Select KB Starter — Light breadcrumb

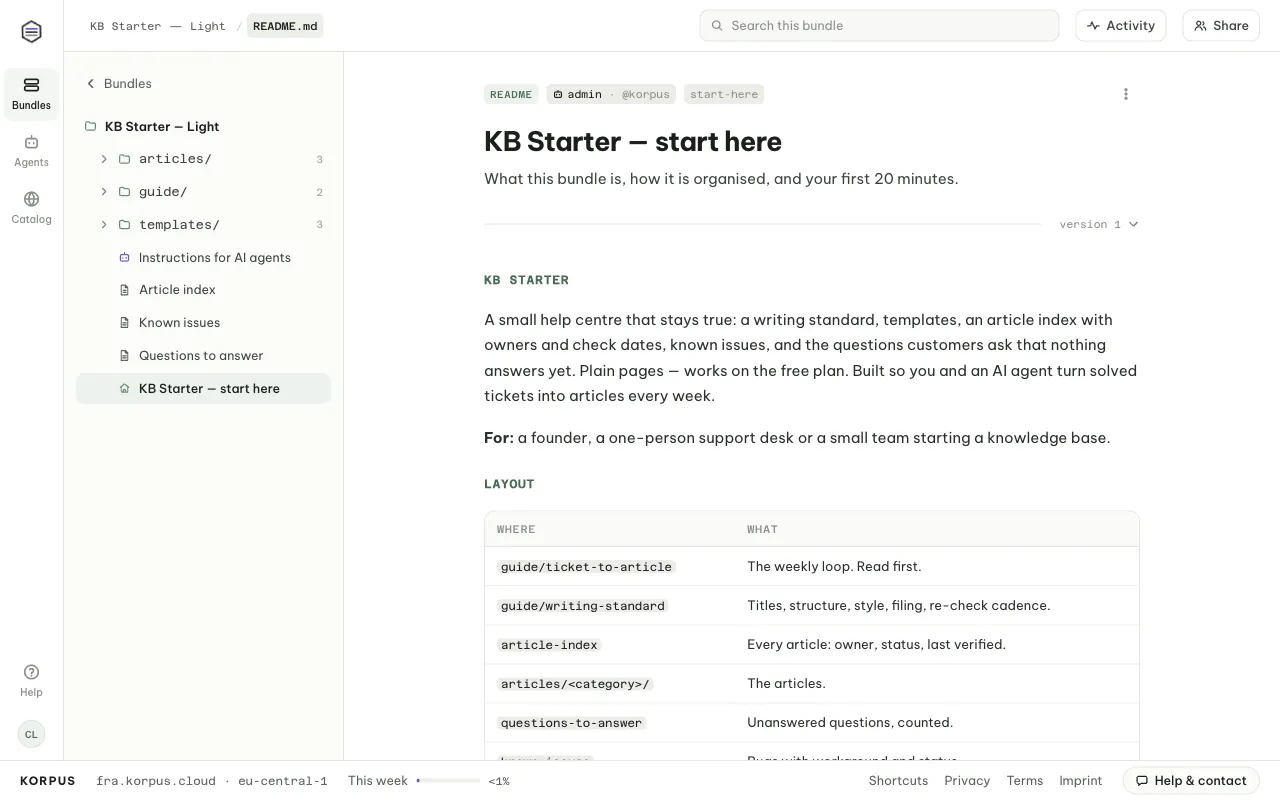point(158,26)
